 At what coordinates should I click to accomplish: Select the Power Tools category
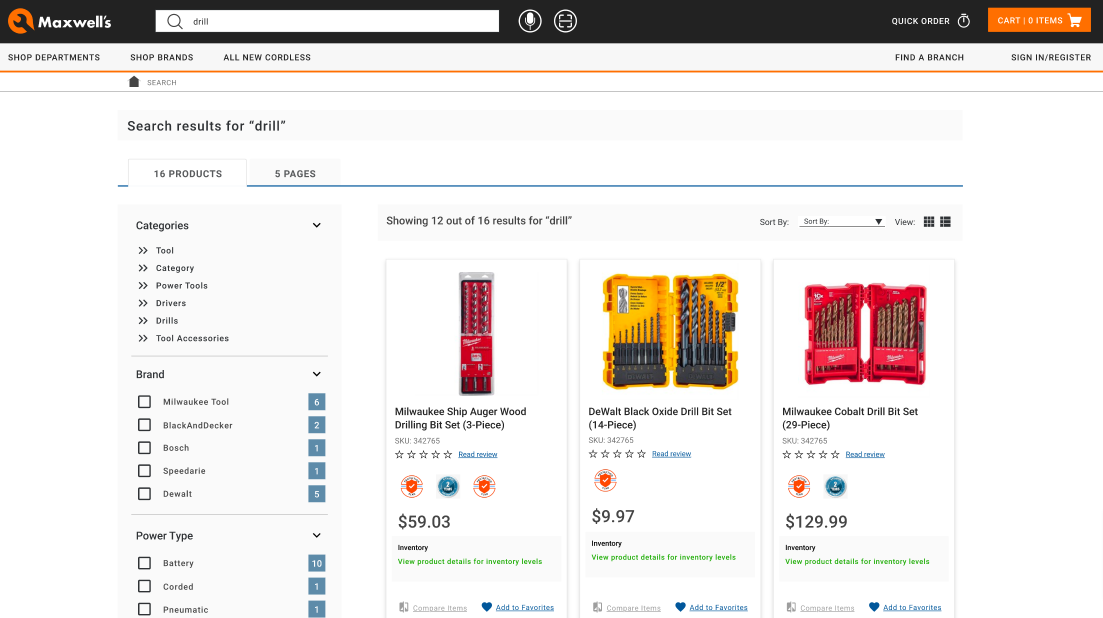click(x=181, y=285)
